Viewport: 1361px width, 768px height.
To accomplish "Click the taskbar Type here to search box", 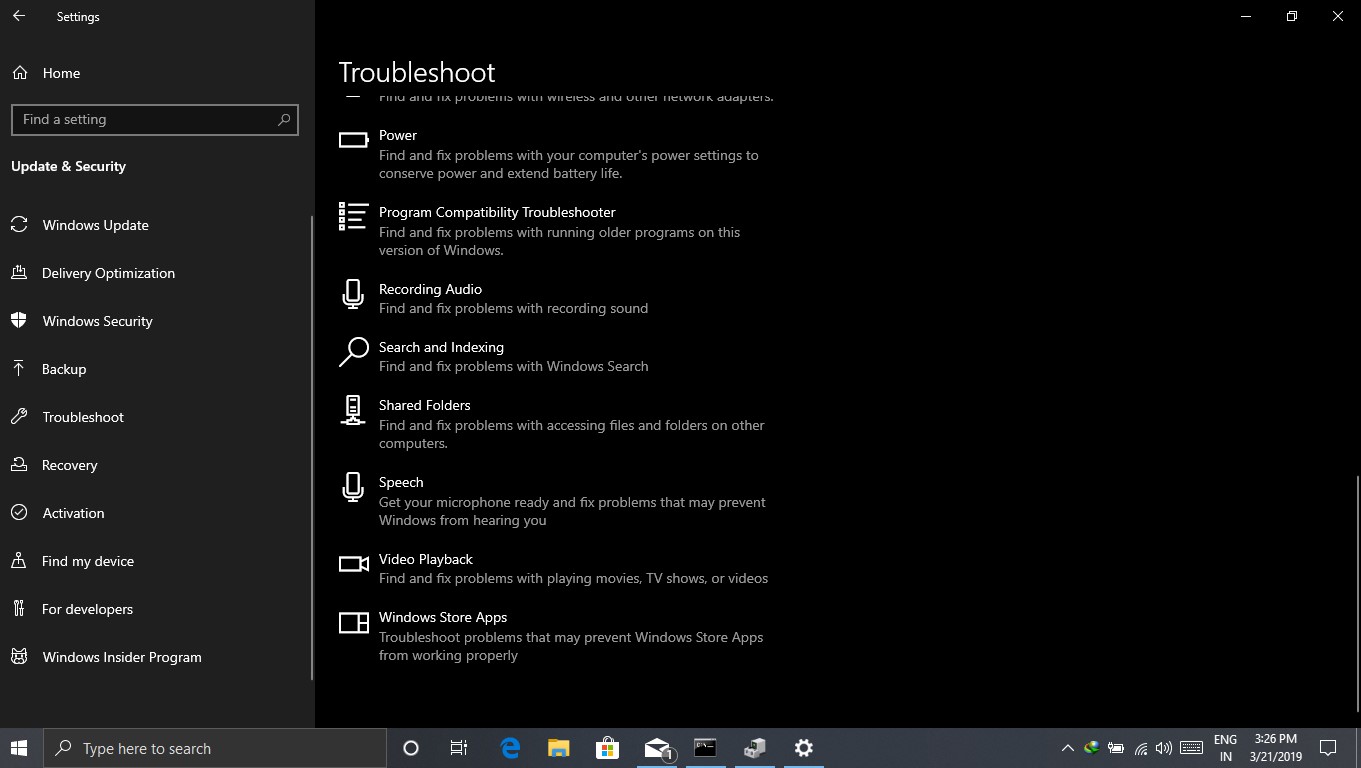I will point(214,748).
